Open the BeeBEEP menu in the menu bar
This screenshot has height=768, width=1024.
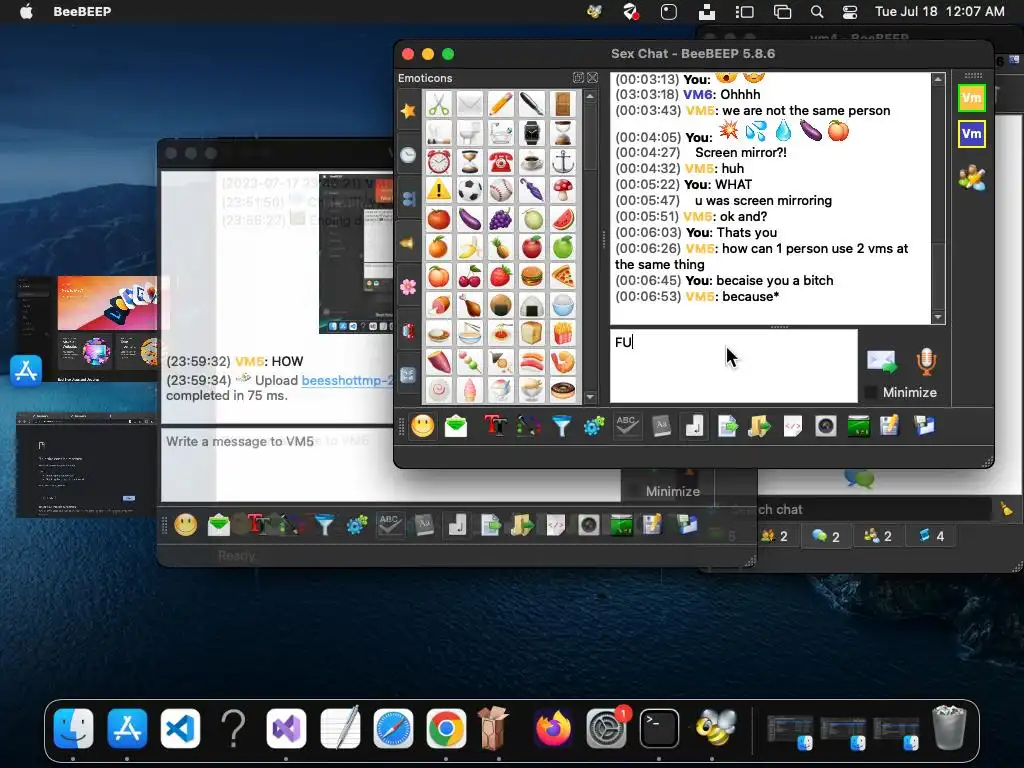[x=82, y=11]
